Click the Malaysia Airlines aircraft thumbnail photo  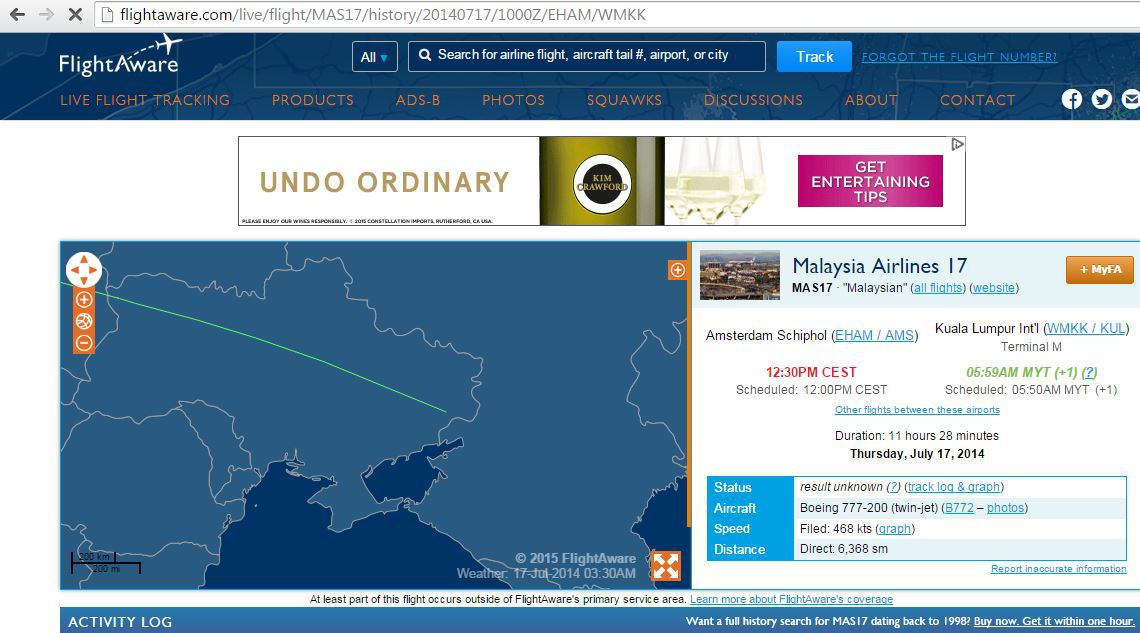point(739,275)
